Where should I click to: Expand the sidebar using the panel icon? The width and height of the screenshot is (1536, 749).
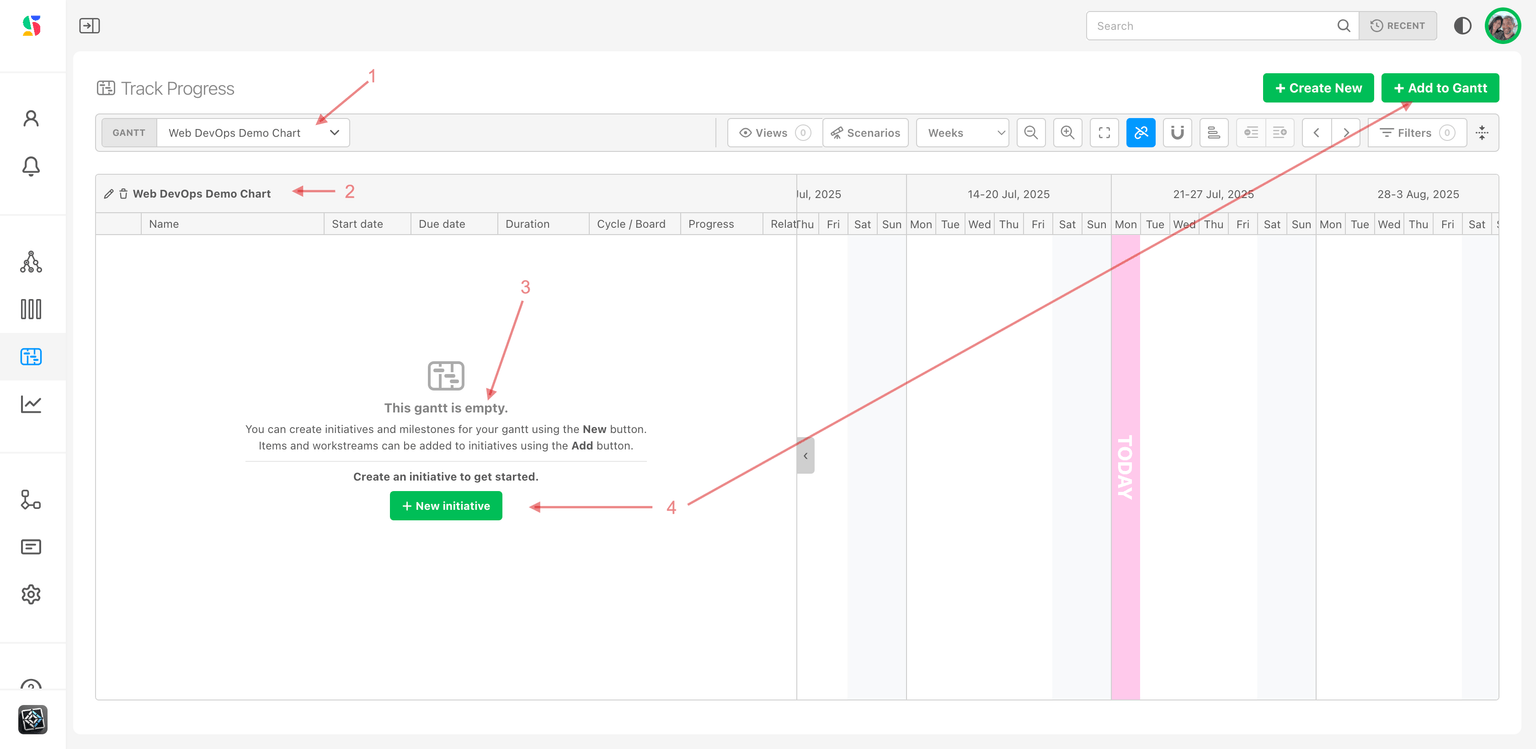click(x=89, y=26)
